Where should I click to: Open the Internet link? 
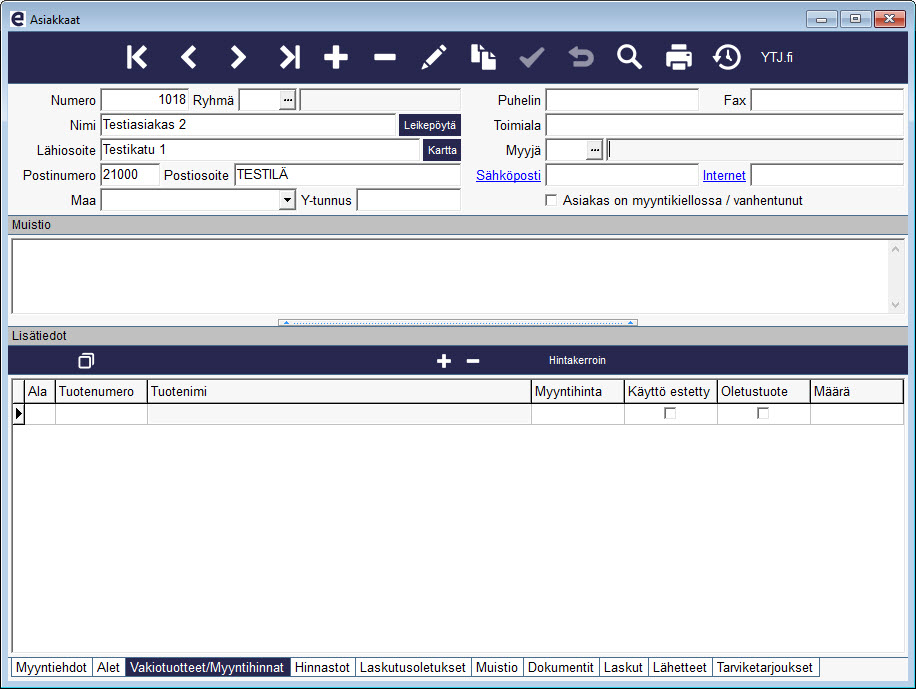pyautogui.click(x=724, y=175)
